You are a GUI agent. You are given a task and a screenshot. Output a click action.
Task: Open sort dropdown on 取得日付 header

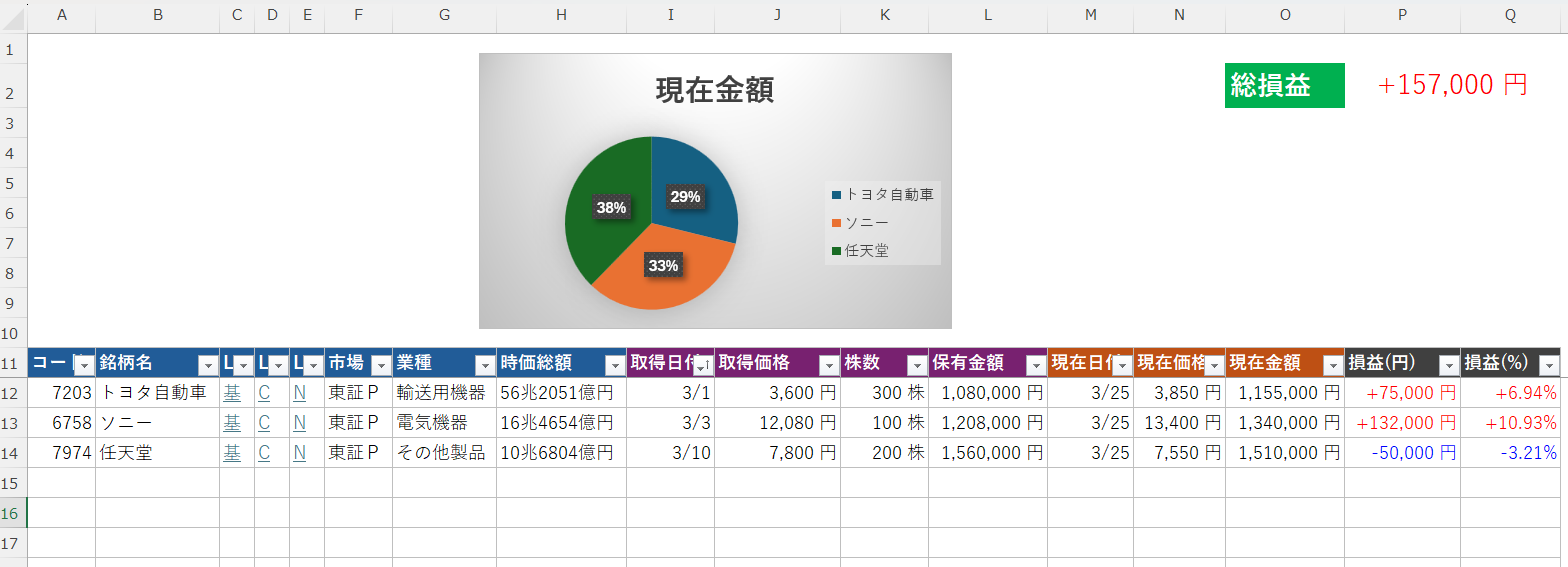coord(703,365)
